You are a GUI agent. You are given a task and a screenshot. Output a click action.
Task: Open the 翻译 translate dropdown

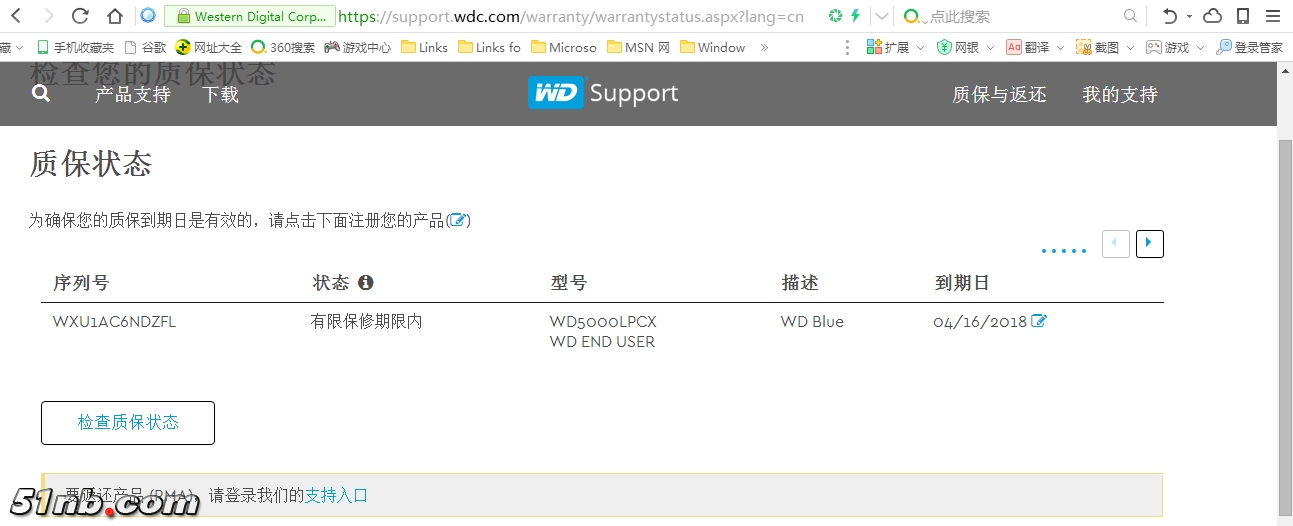[1035, 47]
